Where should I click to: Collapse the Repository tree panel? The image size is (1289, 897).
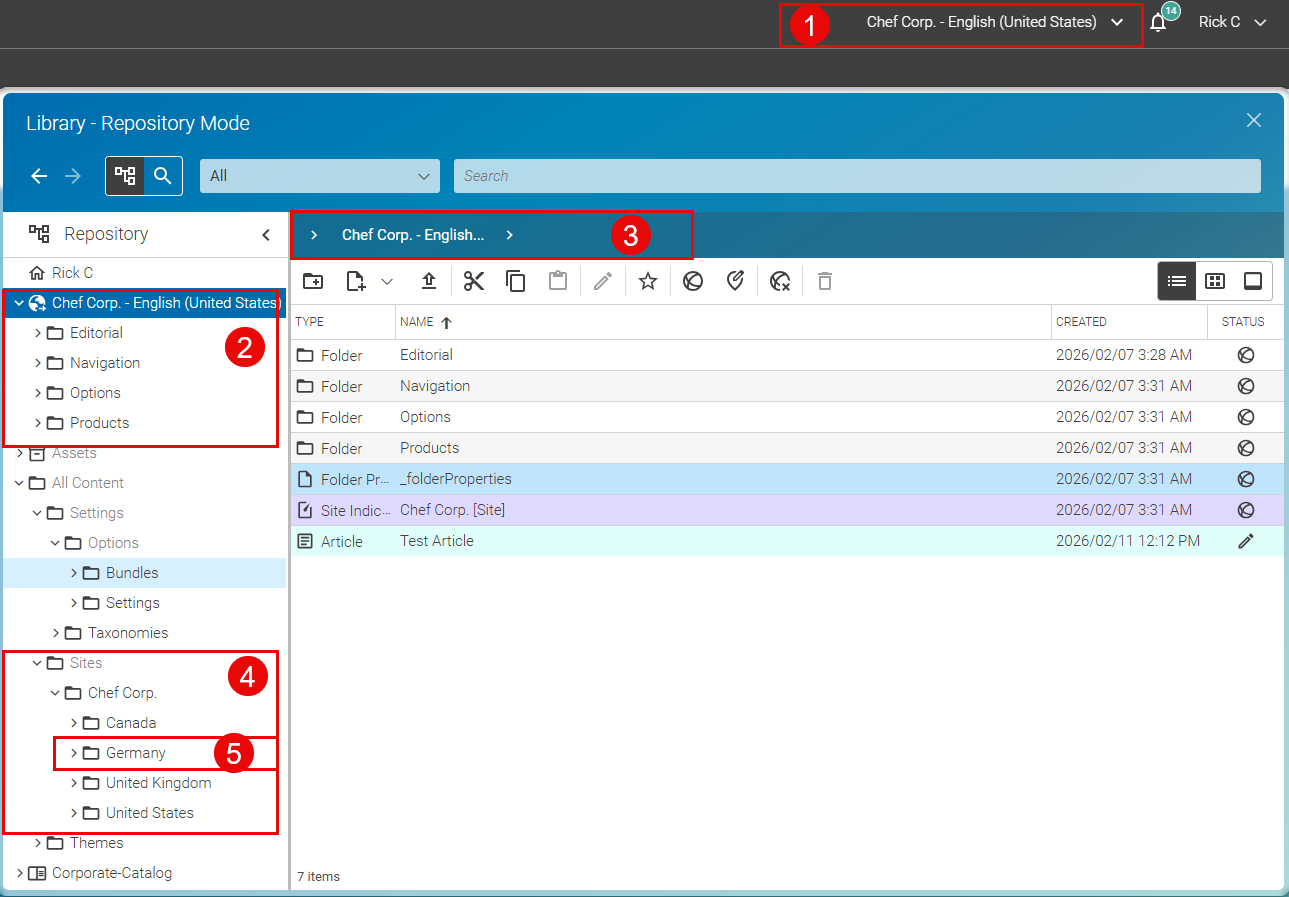[266, 235]
